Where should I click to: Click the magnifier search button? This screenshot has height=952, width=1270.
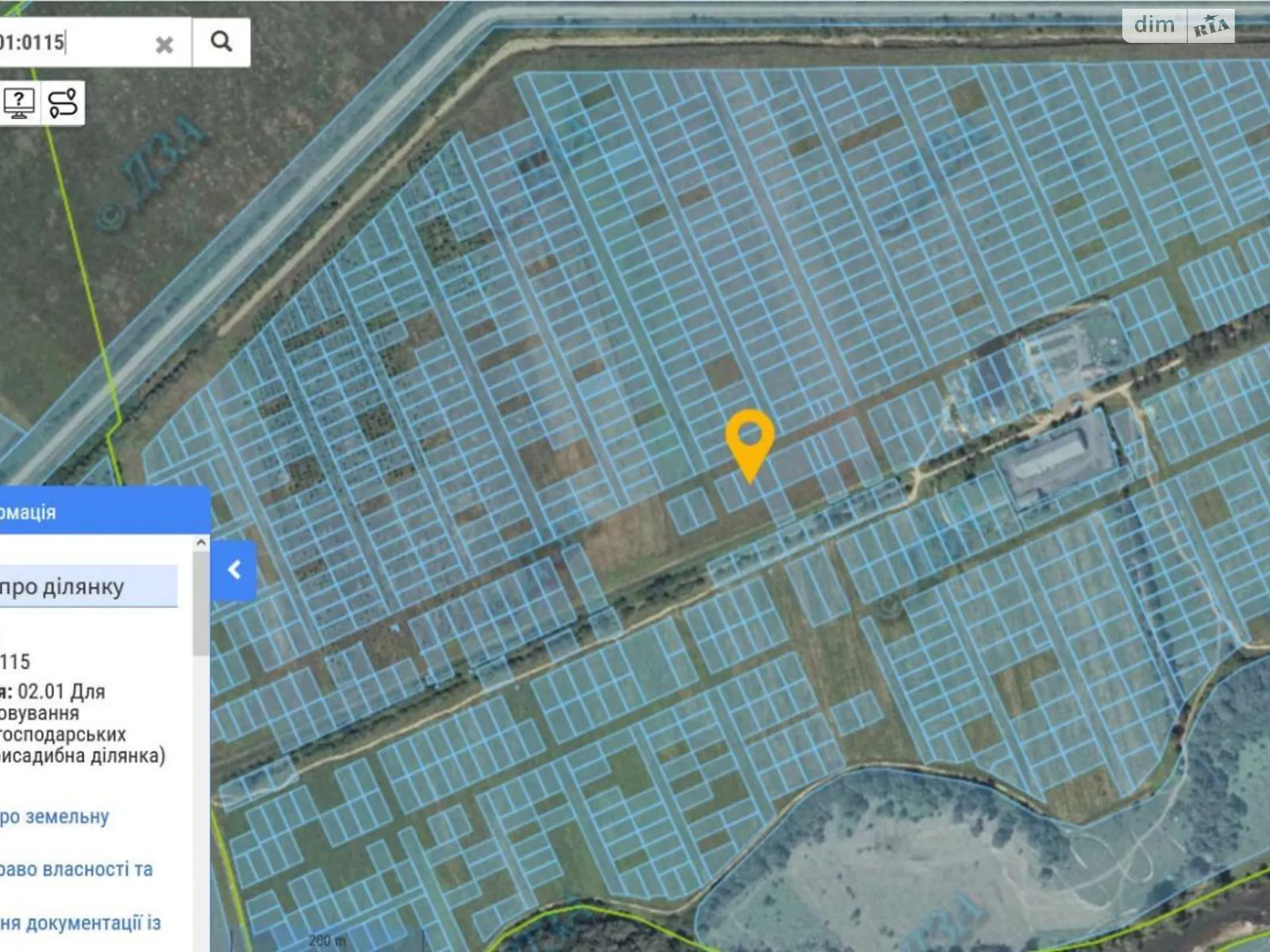point(221,41)
